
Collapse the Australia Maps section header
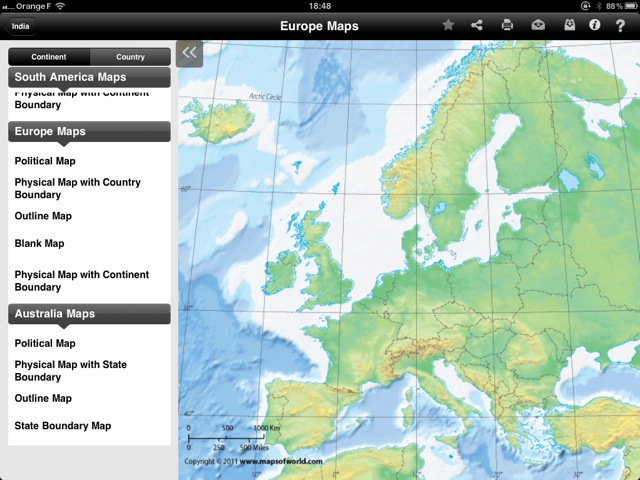pyautogui.click(x=90, y=314)
